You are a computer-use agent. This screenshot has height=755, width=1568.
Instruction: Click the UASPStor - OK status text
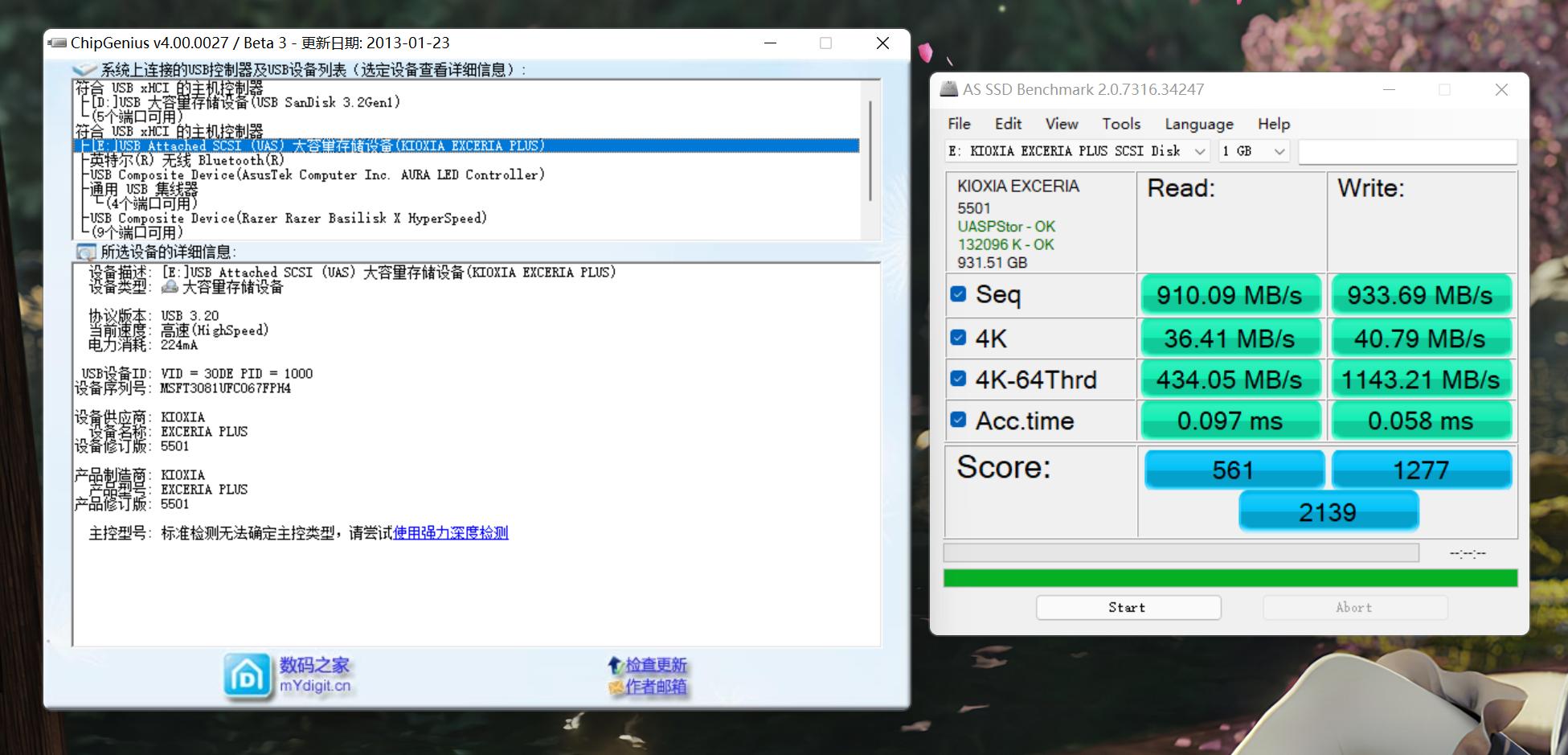[1006, 227]
